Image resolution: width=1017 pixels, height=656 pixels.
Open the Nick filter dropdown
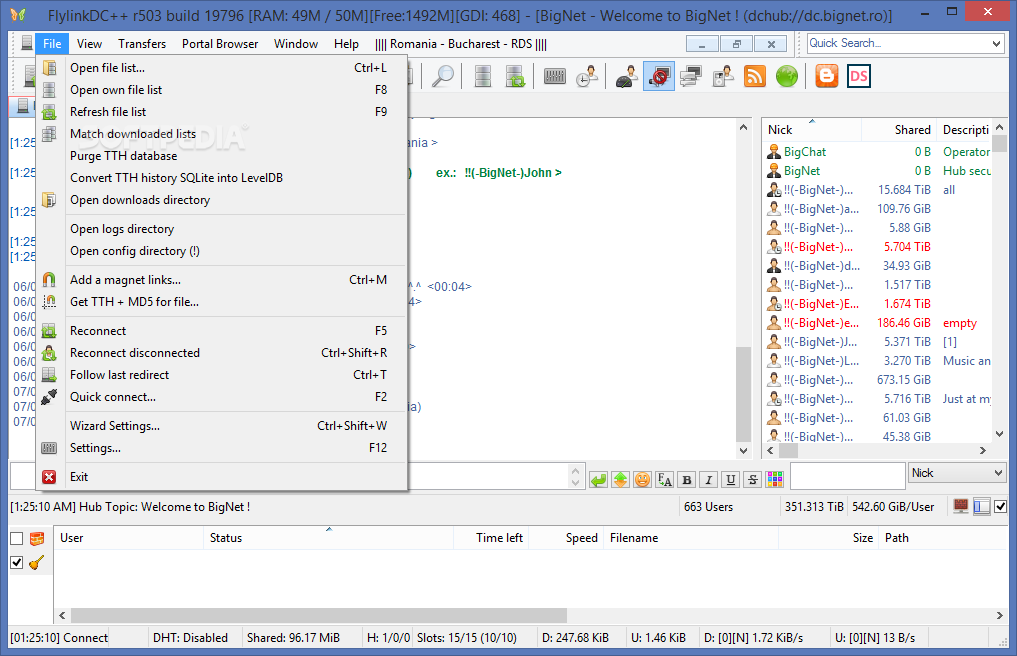pos(998,473)
